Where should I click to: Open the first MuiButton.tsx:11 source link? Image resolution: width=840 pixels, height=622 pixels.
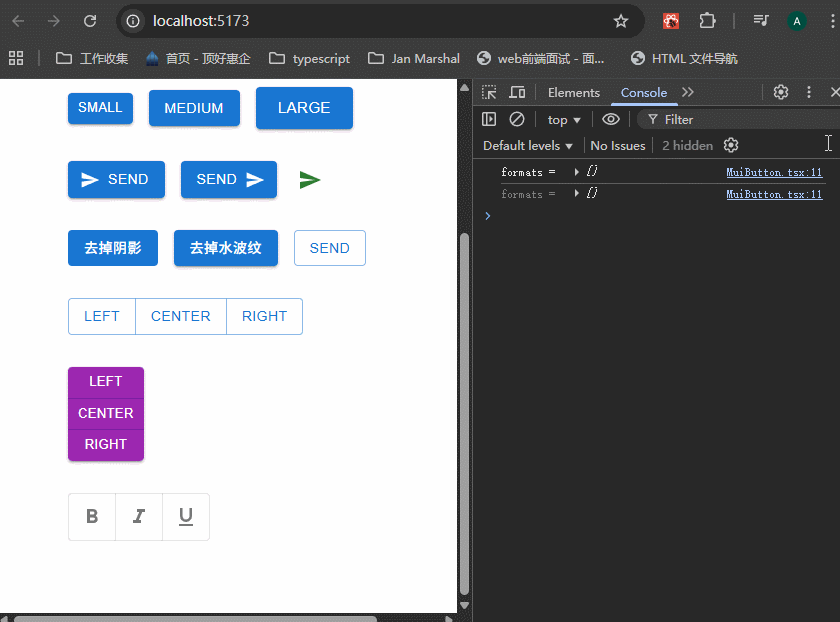(774, 172)
